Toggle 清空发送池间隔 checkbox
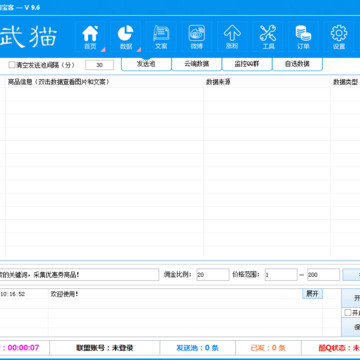The height and width of the screenshot is (360, 360). pos(12,65)
